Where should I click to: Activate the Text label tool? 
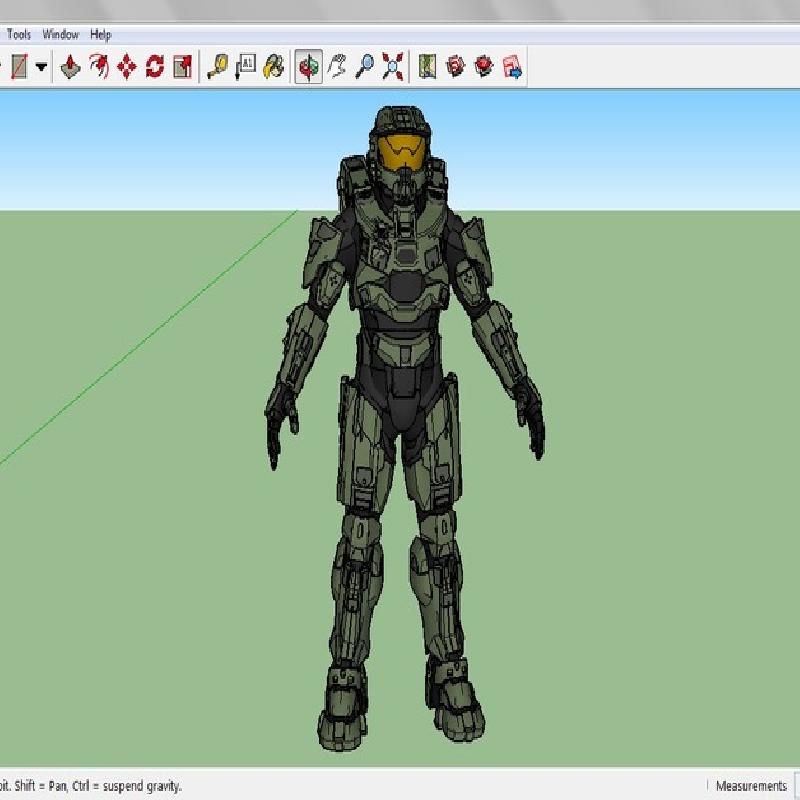click(x=245, y=67)
